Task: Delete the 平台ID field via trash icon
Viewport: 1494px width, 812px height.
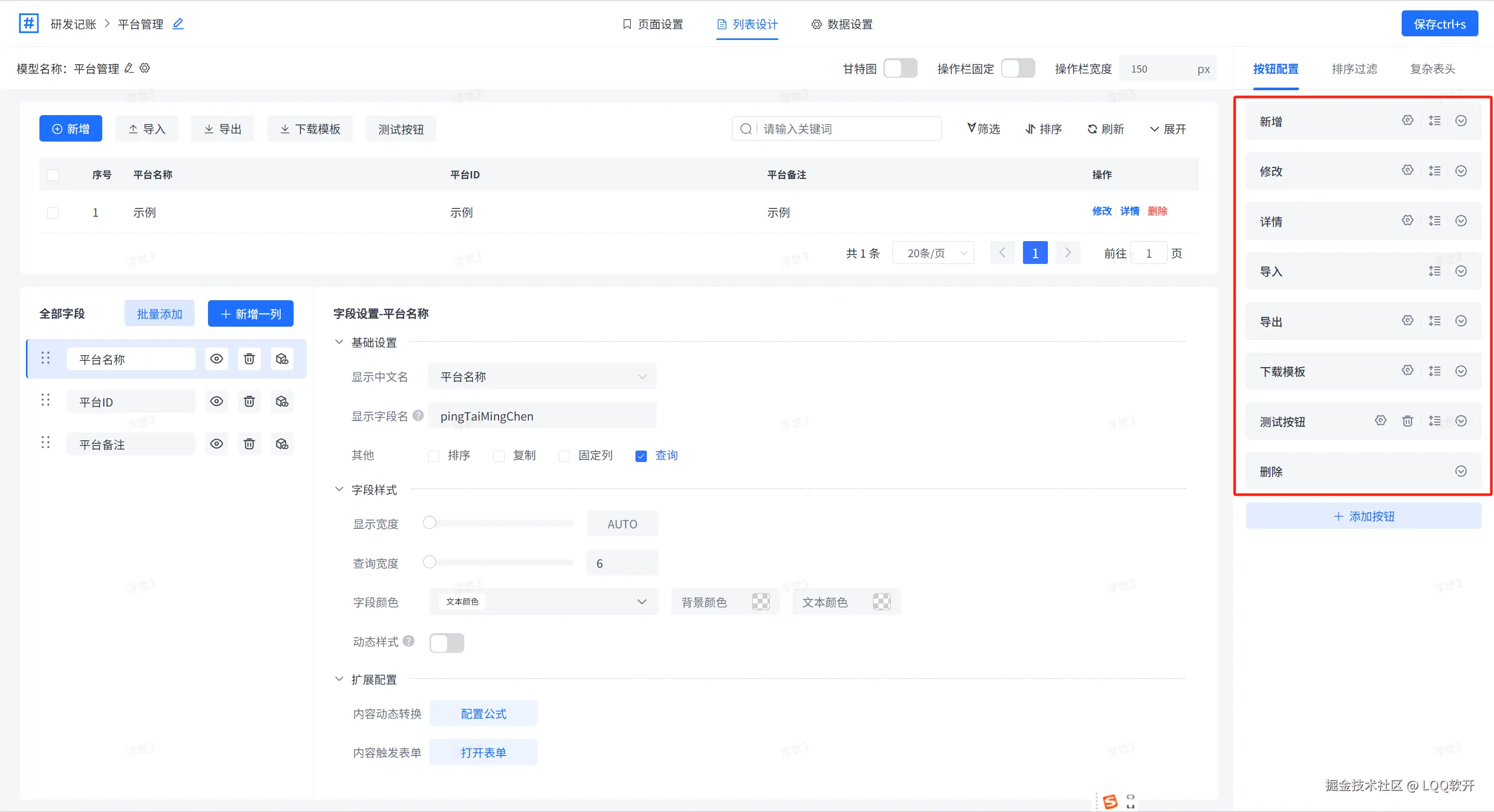Action: tap(249, 402)
